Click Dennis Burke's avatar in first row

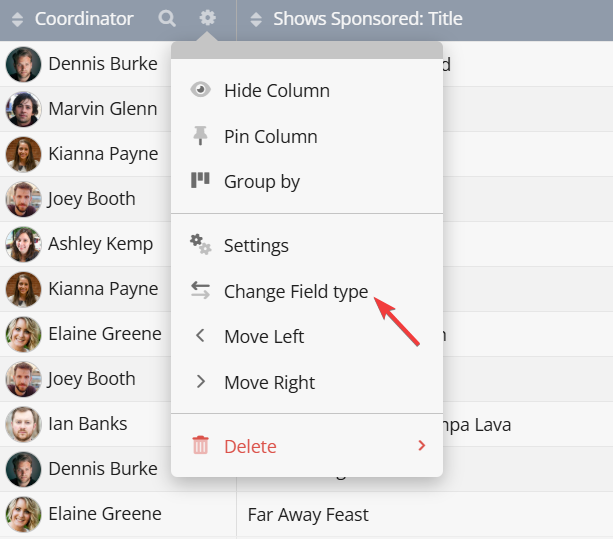[x=23, y=64]
